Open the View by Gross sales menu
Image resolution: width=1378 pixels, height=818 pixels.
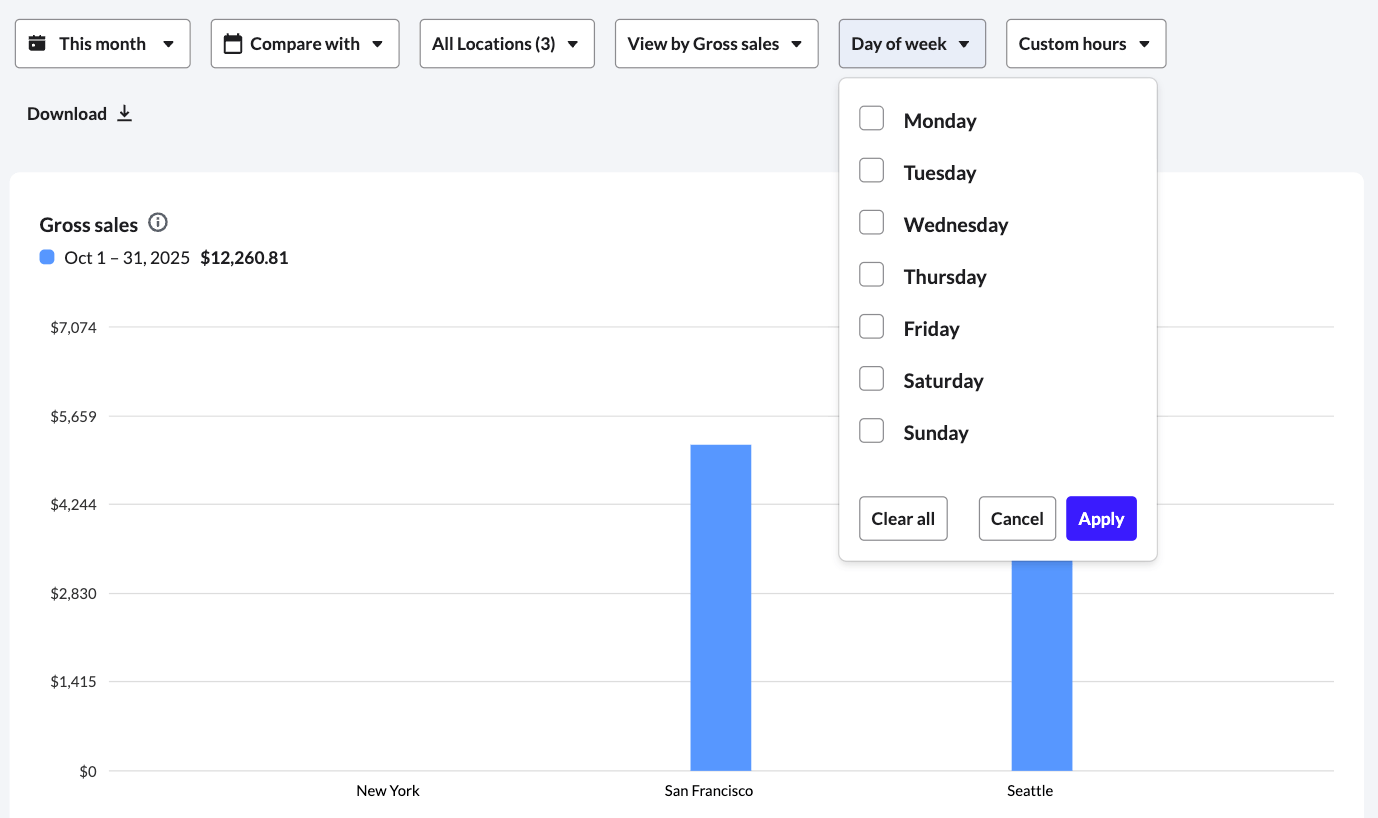[x=716, y=43]
